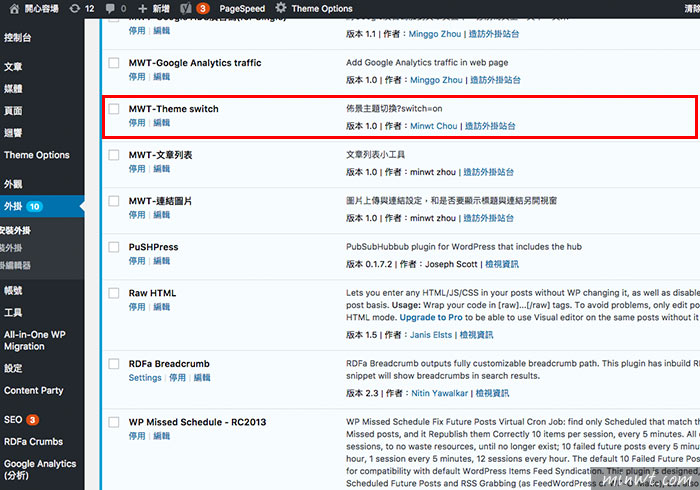This screenshot has height=490, width=700.
Task: Click 停用 under Raw HTML
Action: (137, 307)
